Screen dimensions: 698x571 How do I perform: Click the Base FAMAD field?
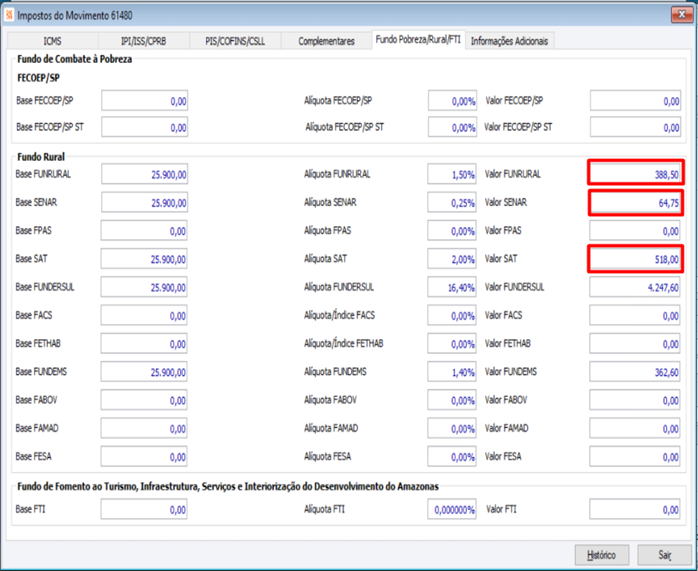tap(144, 428)
